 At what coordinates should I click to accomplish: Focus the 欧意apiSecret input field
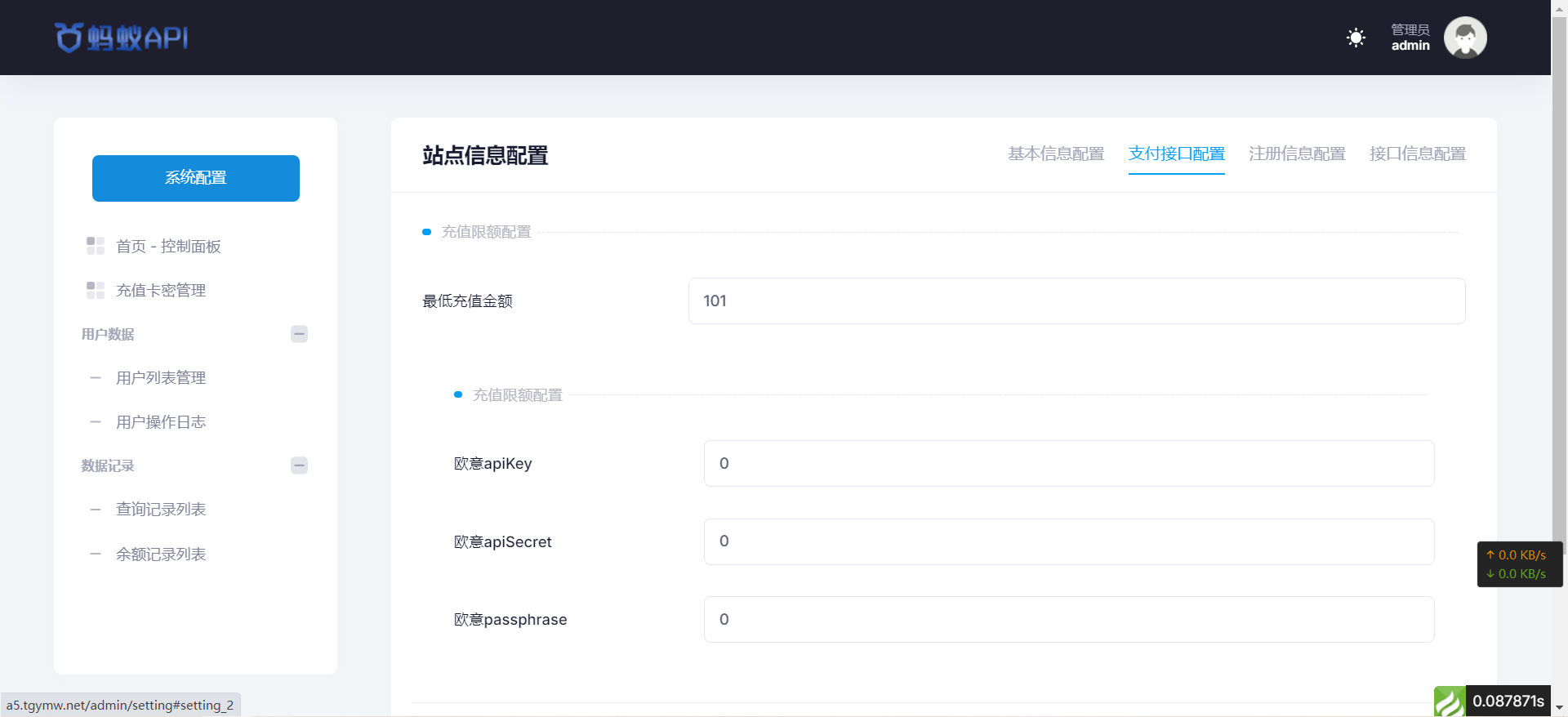[1069, 541]
